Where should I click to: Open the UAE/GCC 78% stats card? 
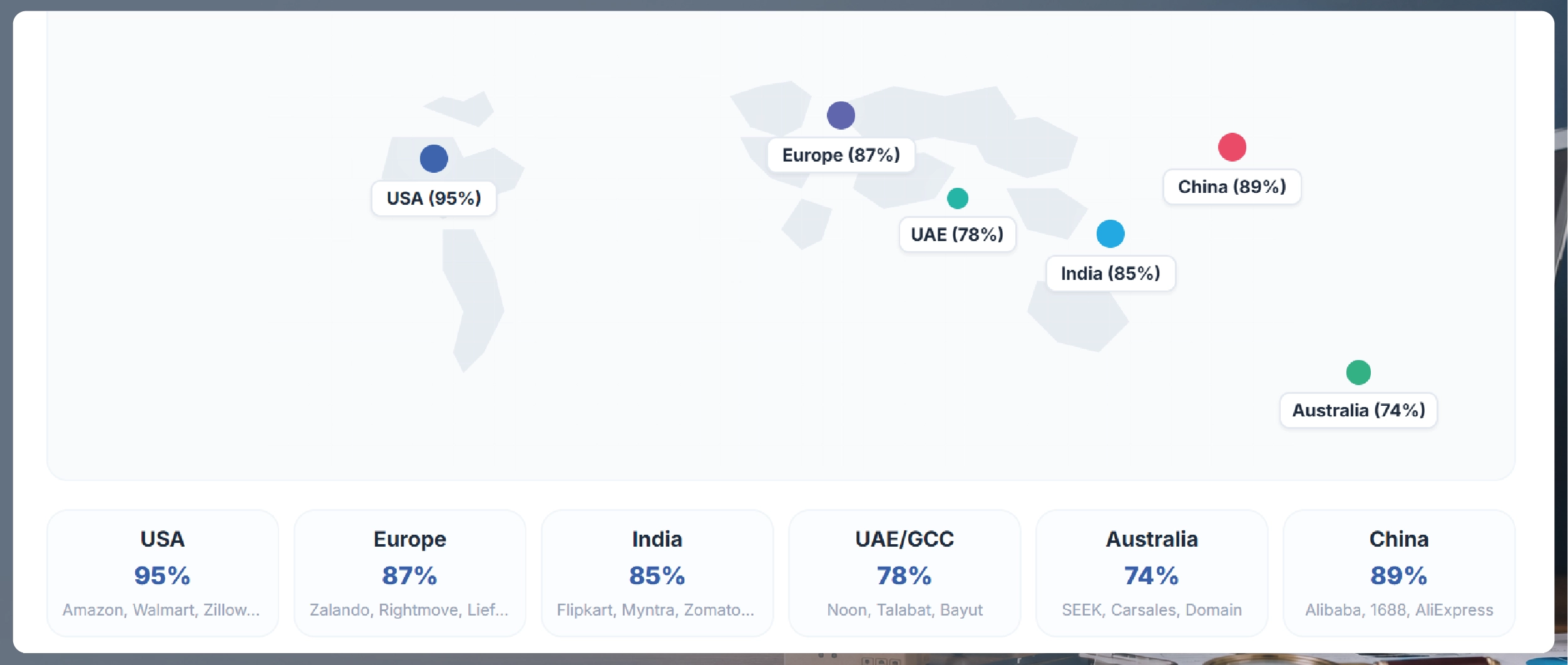point(904,573)
